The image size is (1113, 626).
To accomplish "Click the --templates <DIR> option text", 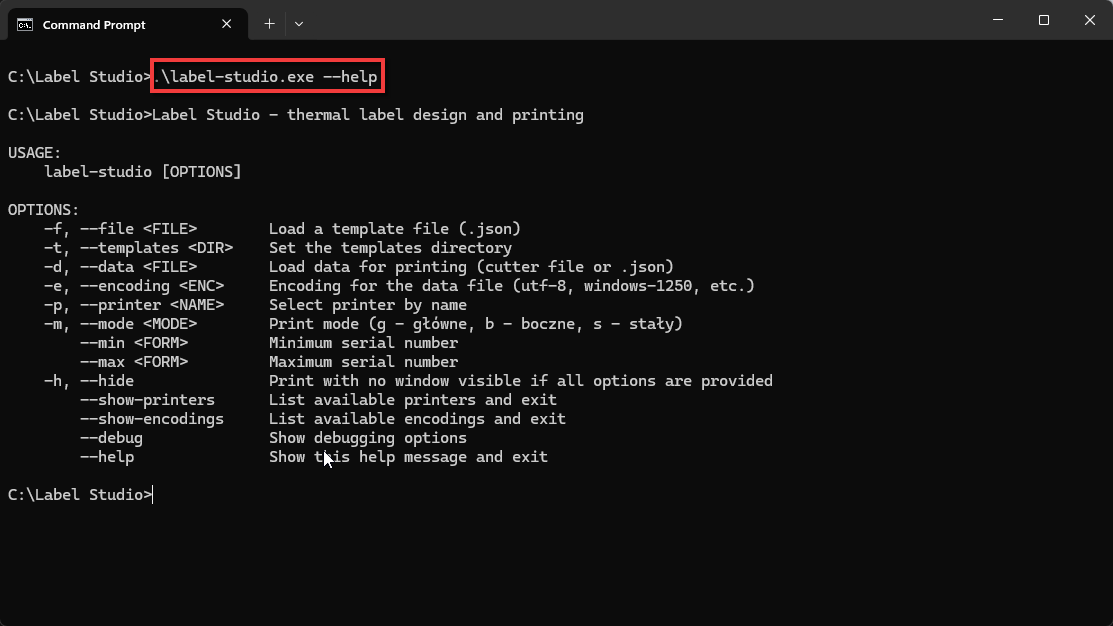I will (156, 248).
